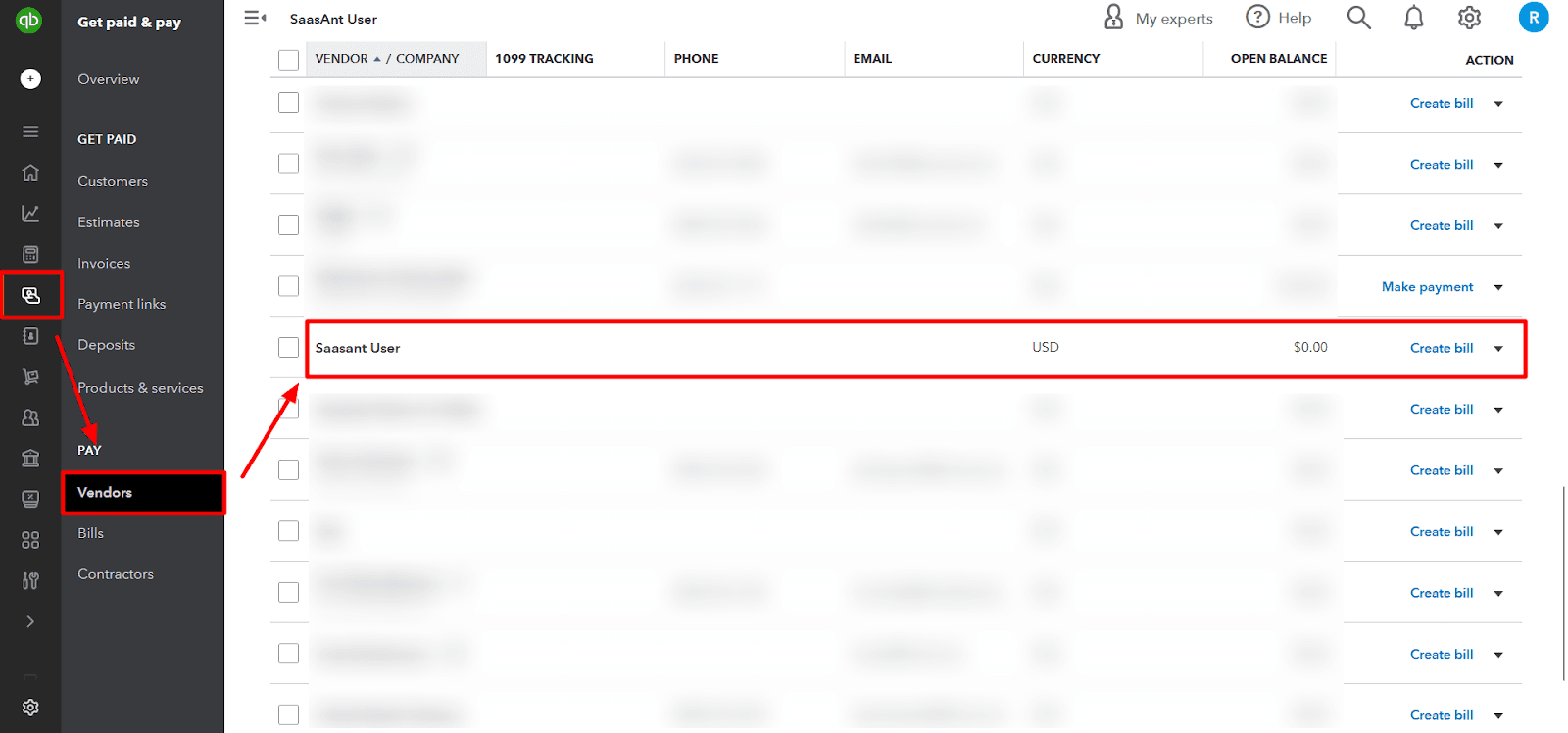The height and width of the screenshot is (733, 1568).
Task: Click the SaasAnt User company name at top
Action: 333,19
